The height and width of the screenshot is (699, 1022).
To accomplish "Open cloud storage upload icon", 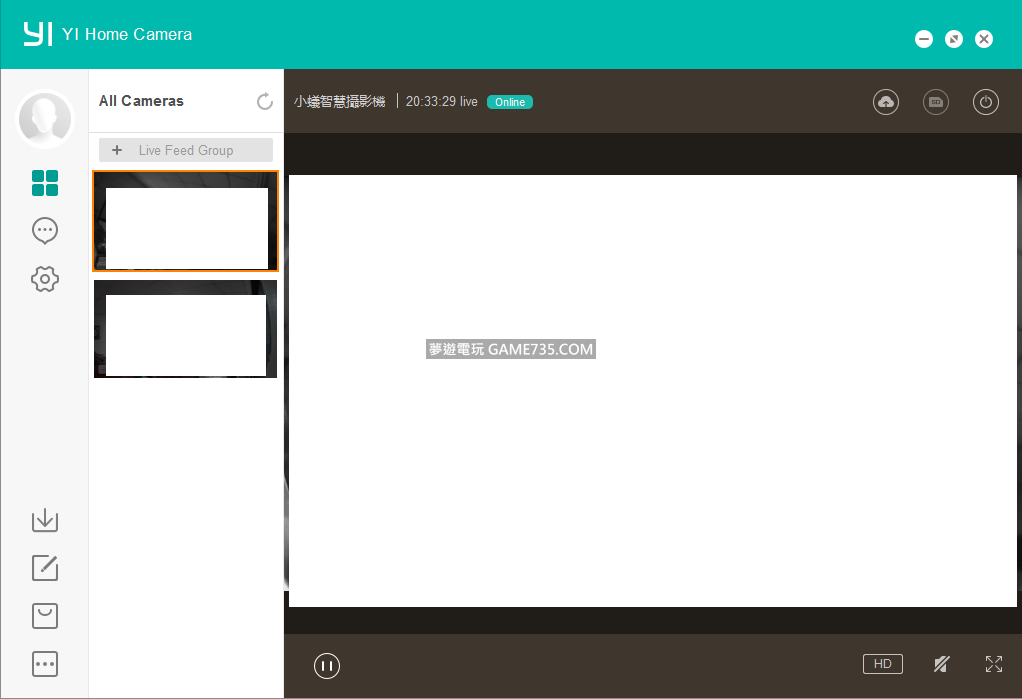I will point(886,102).
